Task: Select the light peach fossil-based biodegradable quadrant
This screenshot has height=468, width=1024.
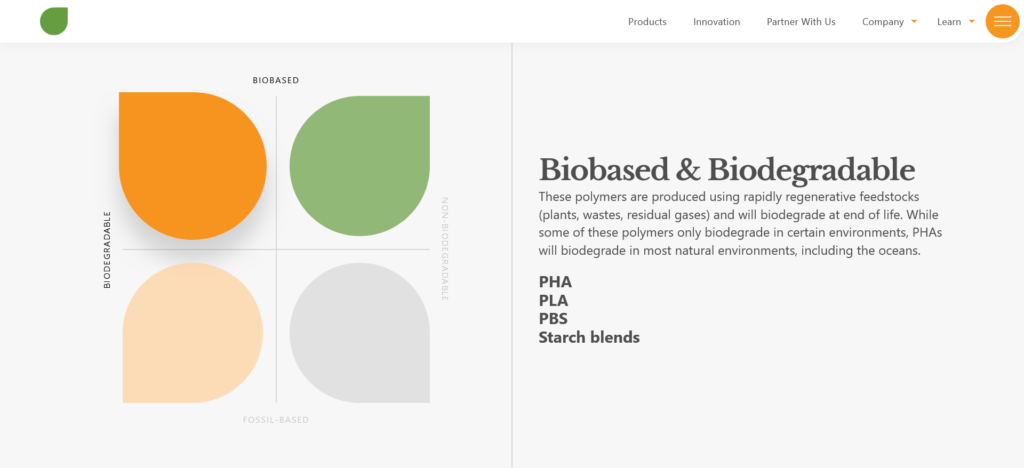Action: (x=193, y=333)
